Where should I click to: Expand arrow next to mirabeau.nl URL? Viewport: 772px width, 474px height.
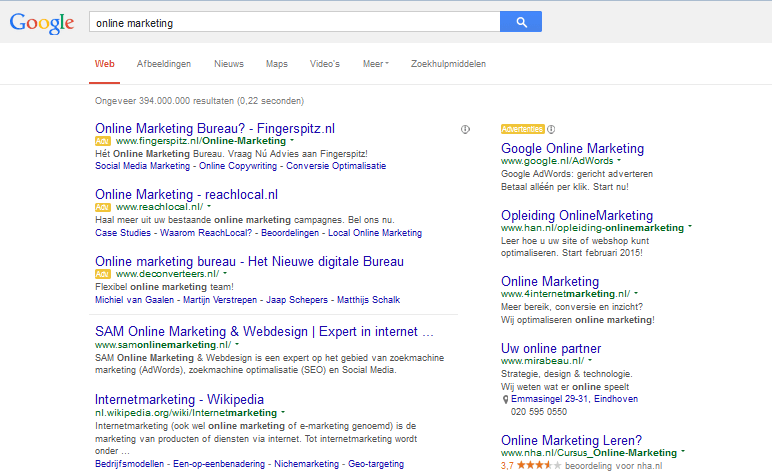[x=590, y=360]
